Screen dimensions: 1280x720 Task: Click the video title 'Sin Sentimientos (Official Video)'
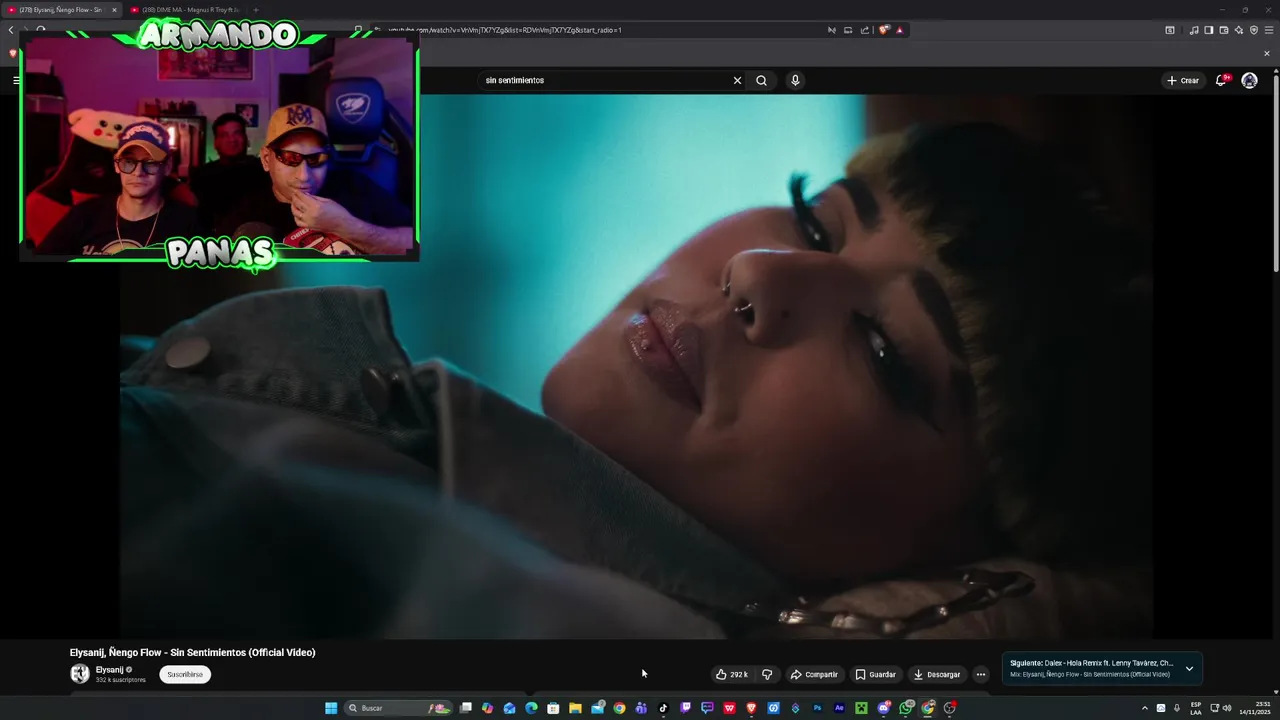[243, 652]
